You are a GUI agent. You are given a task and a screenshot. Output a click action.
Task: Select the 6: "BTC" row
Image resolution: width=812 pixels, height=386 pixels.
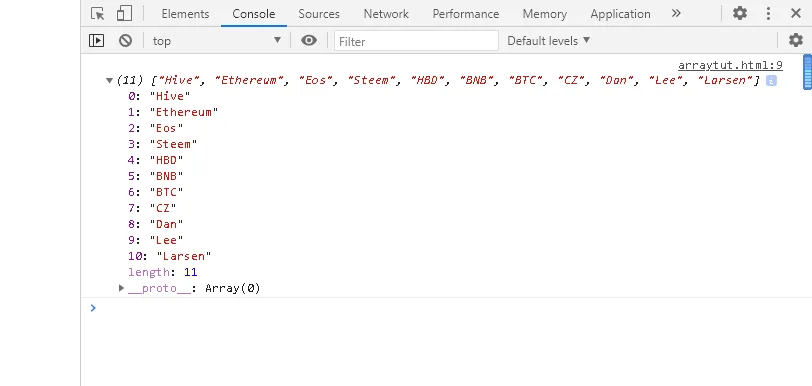tap(156, 193)
